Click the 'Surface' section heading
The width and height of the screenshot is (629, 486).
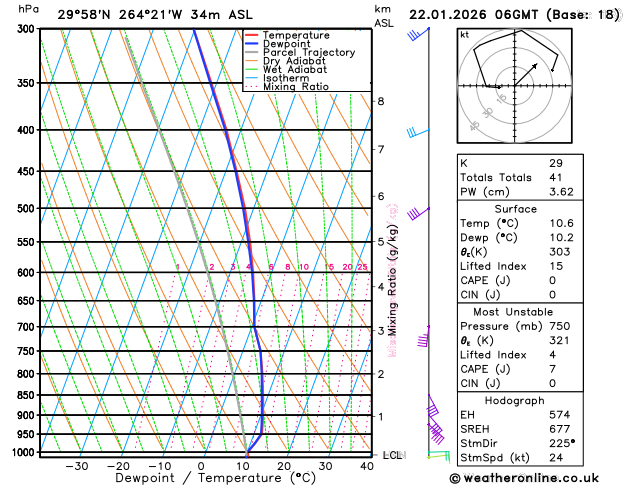coord(515,209)
